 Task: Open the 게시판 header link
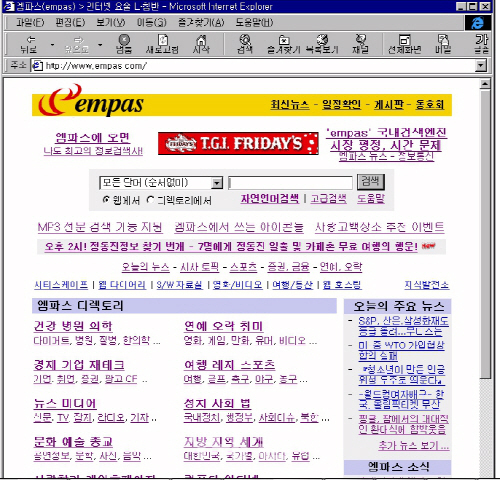click(389, 105)
